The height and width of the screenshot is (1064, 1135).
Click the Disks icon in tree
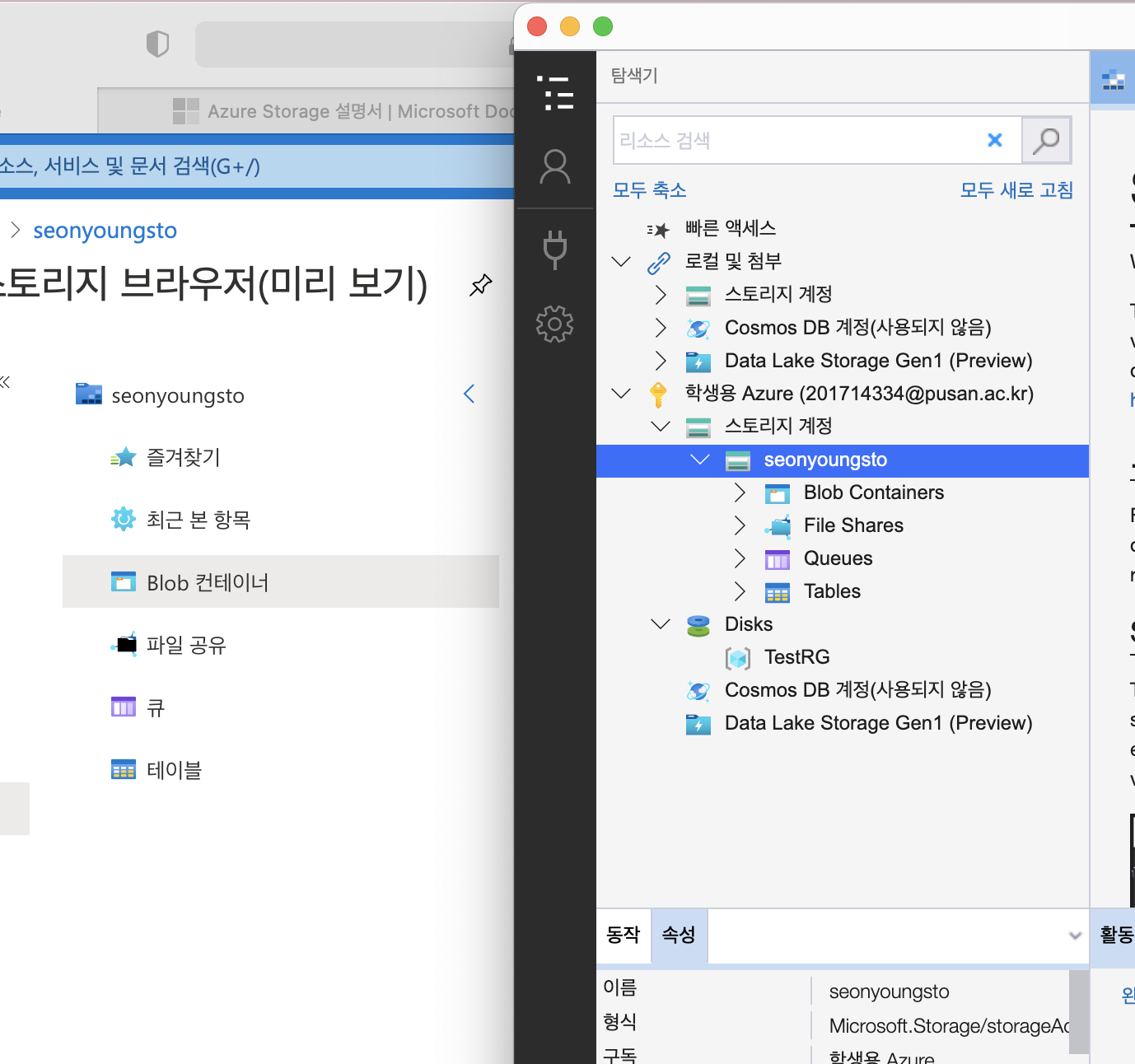coord(698,626)
